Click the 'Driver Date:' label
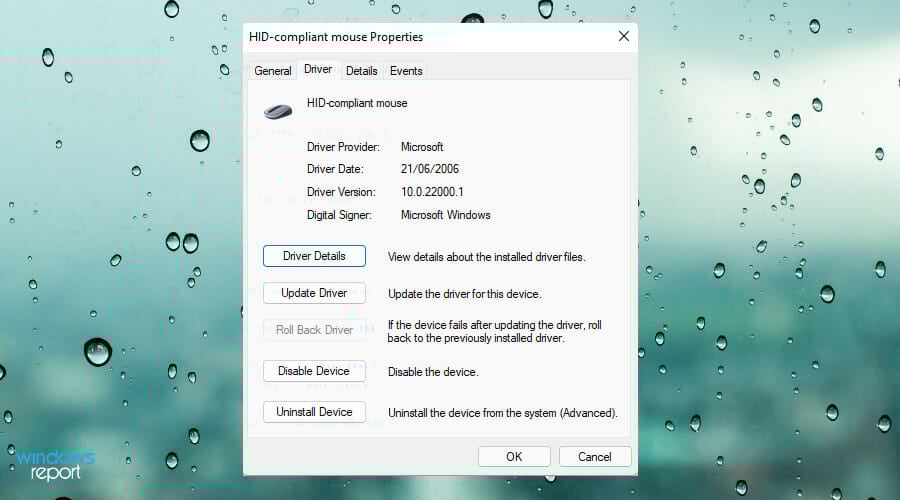Image resolution: width=900 pixels, height=500 pixels. tap(335, 169)
